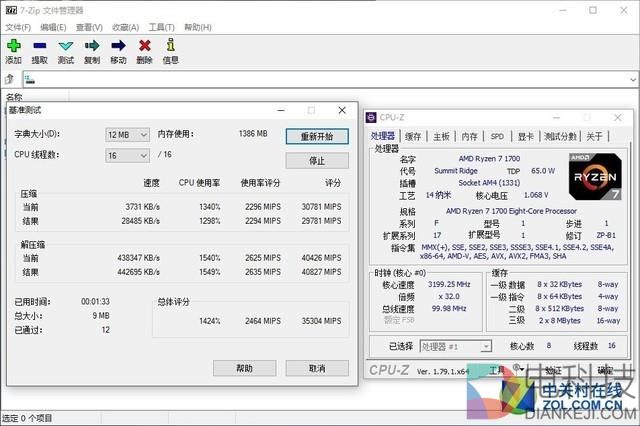
Task: Switch to the CPU-Z 处理器 tab
Action: [382, 136]
